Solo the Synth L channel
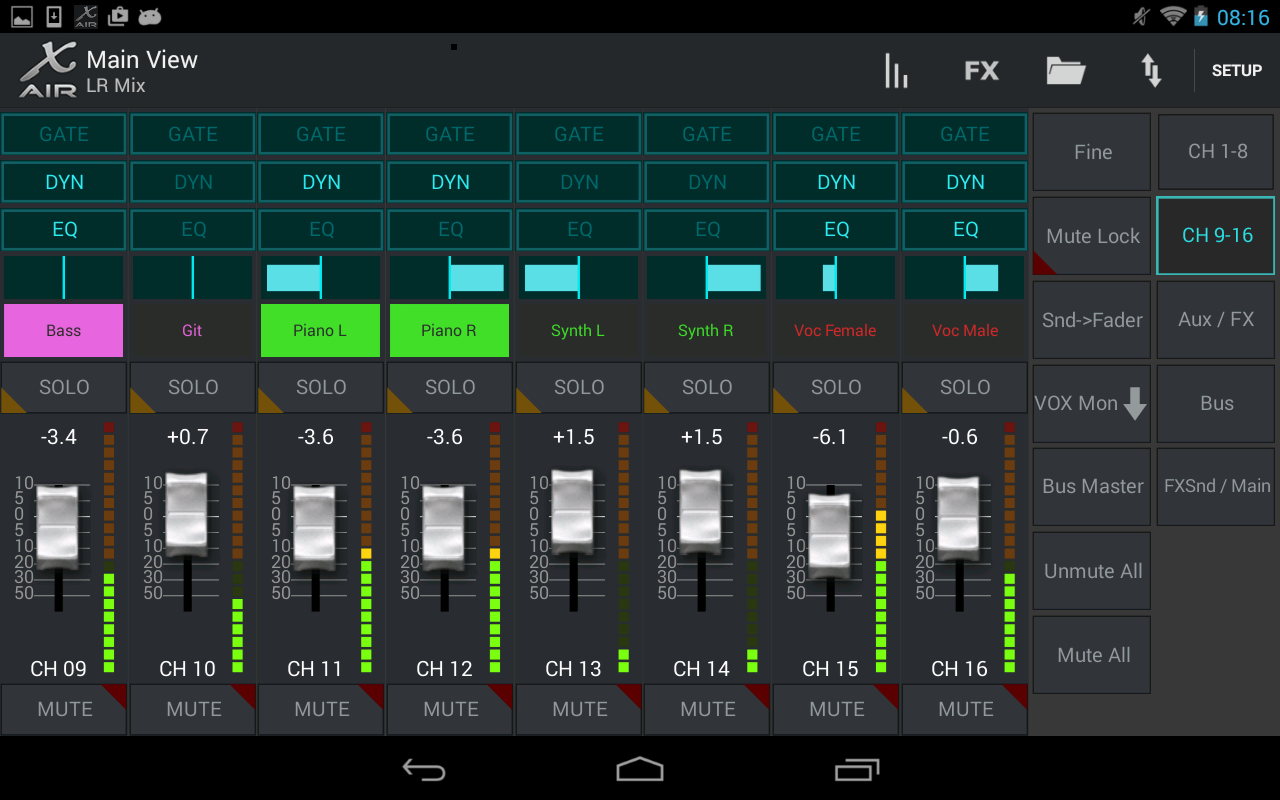This screenshot has width=1280, height=800. point(578,389)
